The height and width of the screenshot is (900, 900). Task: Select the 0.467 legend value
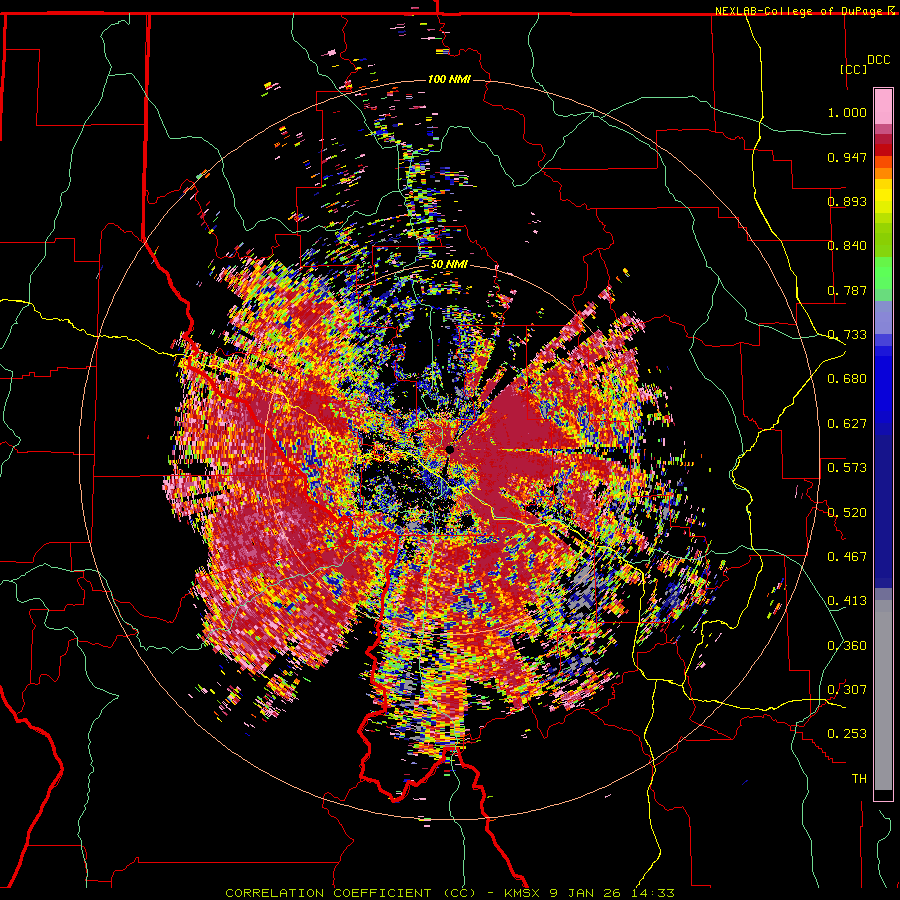pyautogui.click(x=847, y=557)
